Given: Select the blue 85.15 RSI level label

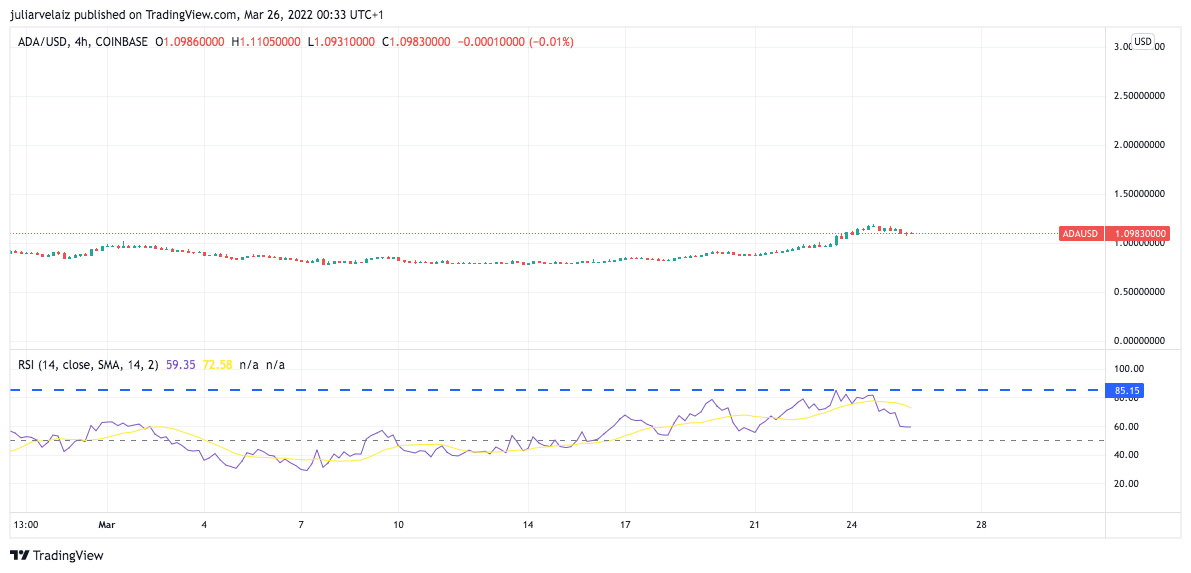Looking at the screenshot, I should 1128,390.
